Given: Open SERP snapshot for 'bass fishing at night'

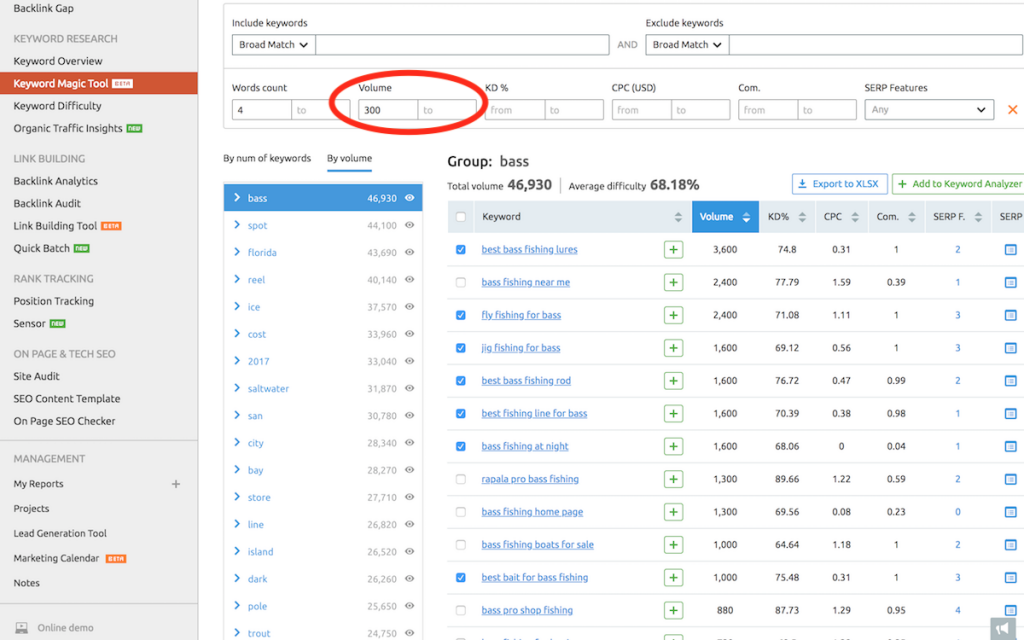Looking at the screenshot, I should (1010, 446).
